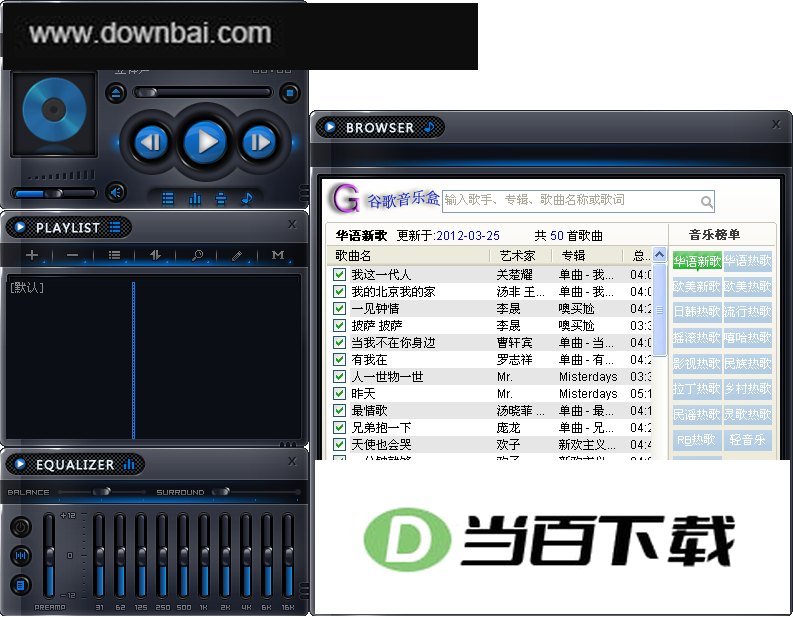
Task: Uncheck song 我的北京我的家
Action: (339, 291)
